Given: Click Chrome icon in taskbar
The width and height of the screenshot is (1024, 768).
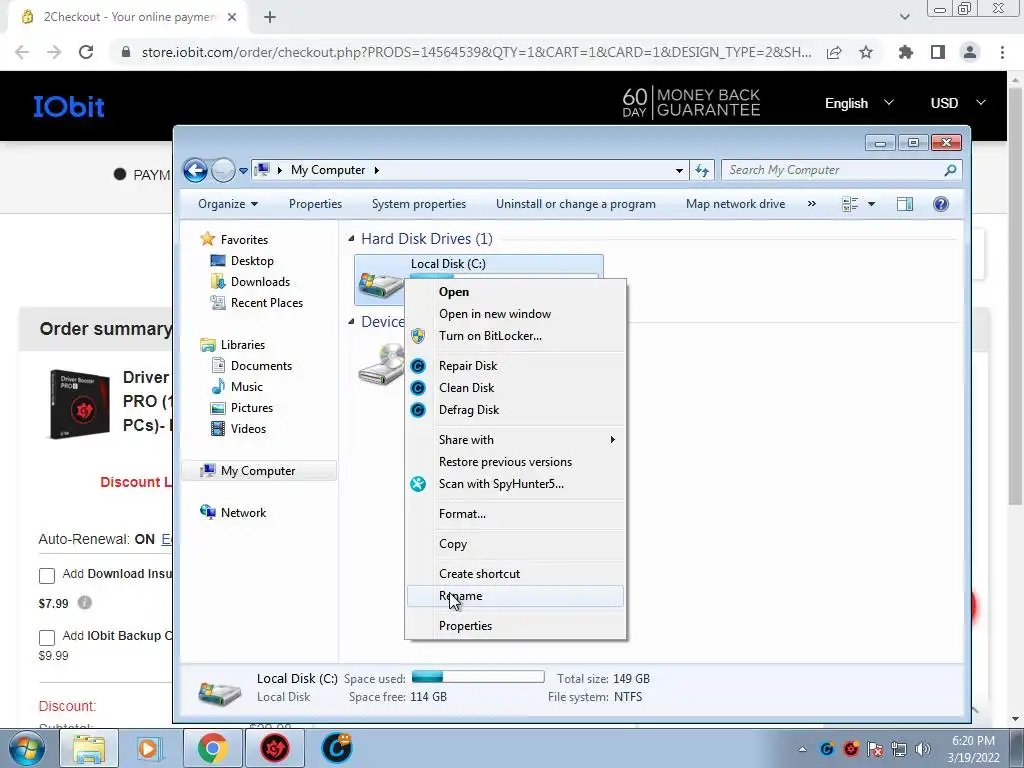Looking at the screenshot, I should (213, 748).
